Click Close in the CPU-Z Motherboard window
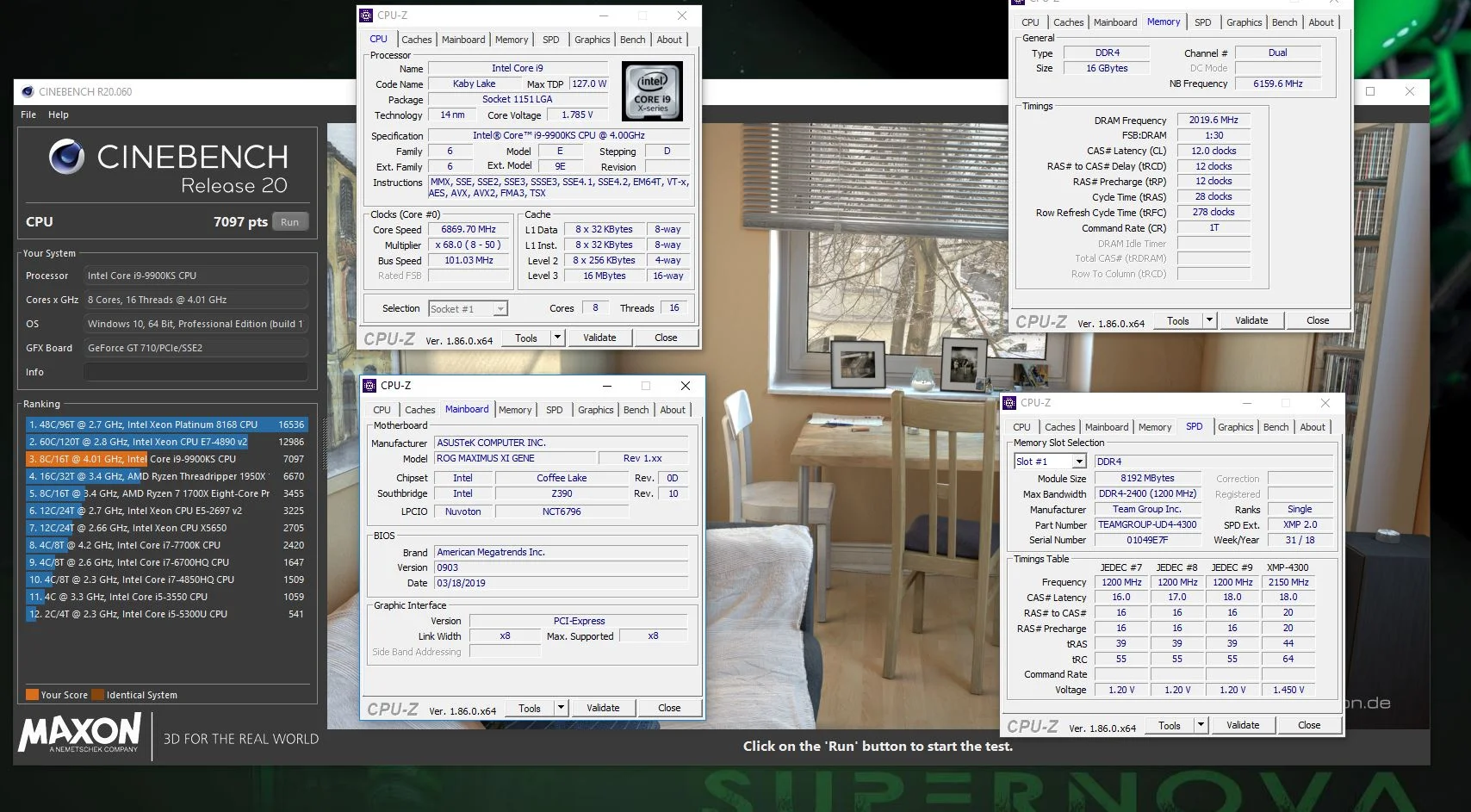1471x812 pixels. 669,709
